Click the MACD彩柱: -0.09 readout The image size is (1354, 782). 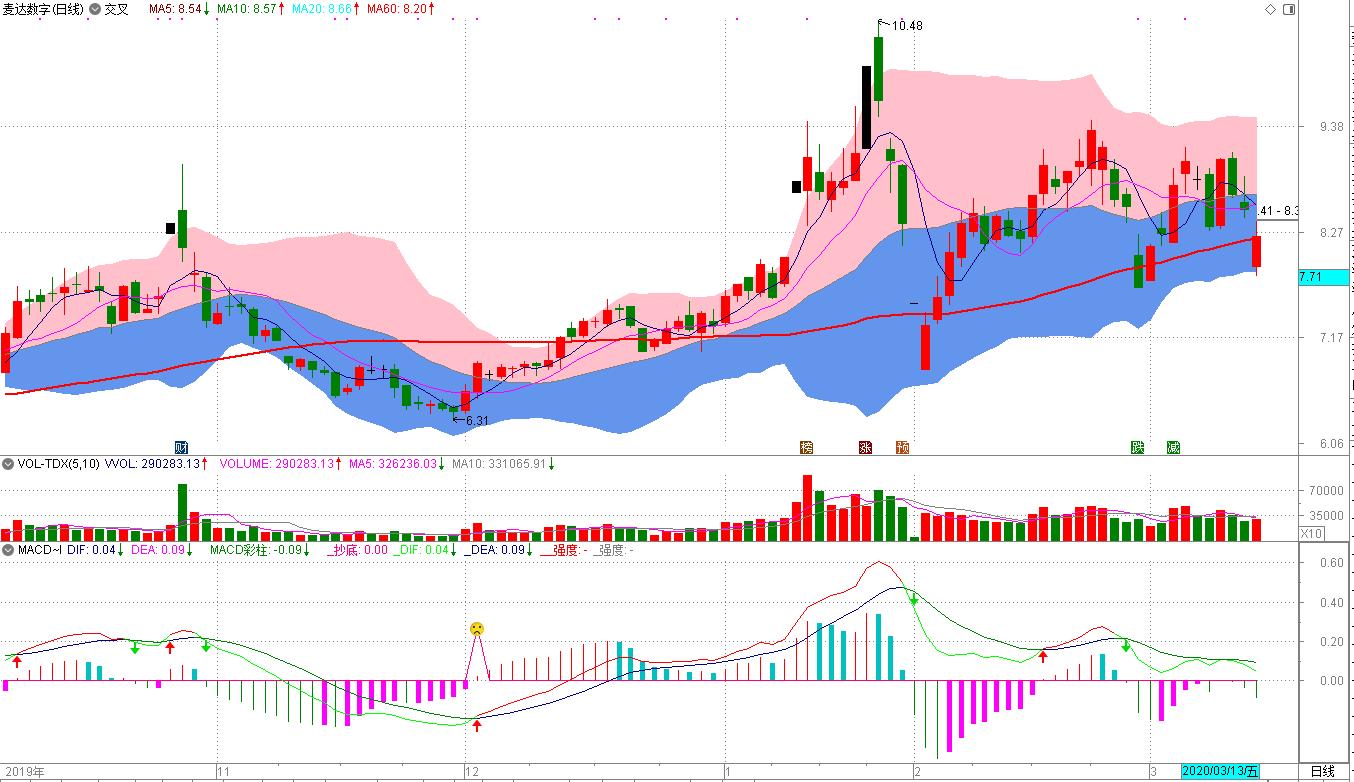257,550
